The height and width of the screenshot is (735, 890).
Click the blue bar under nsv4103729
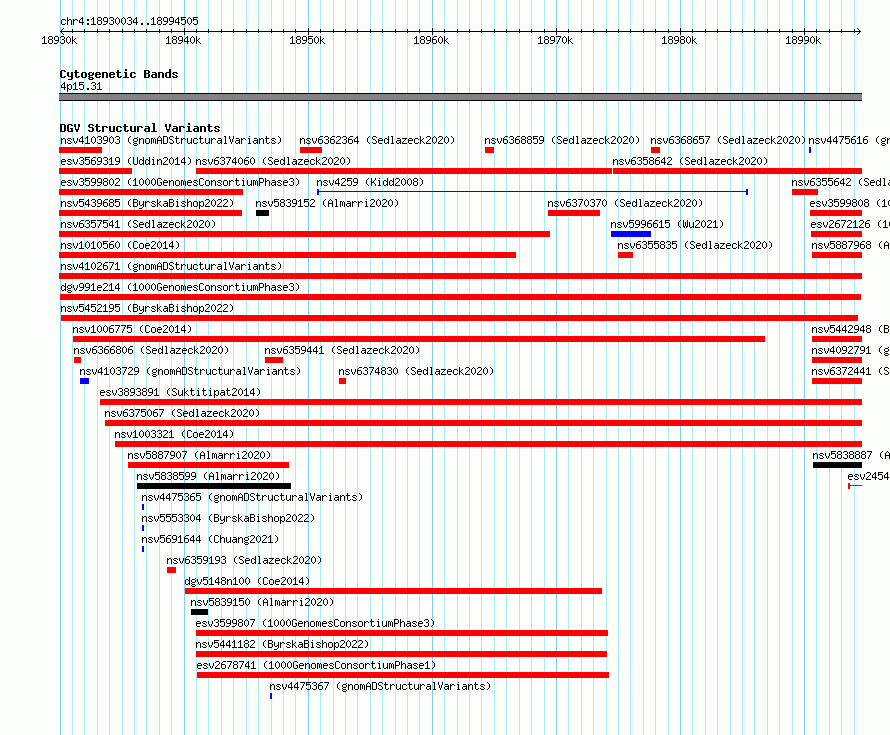85,381
